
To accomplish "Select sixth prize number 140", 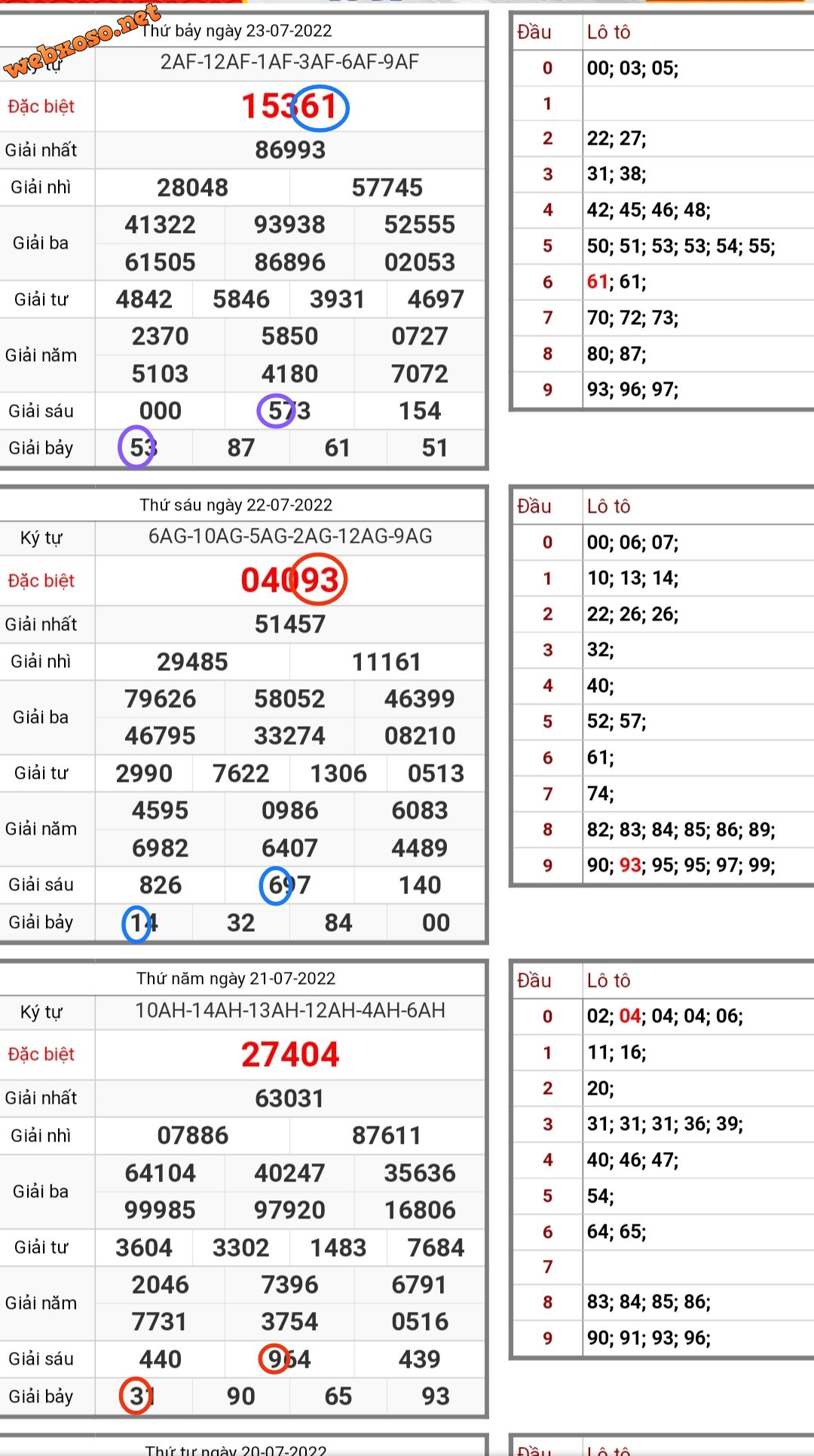I will click(419, 885).
